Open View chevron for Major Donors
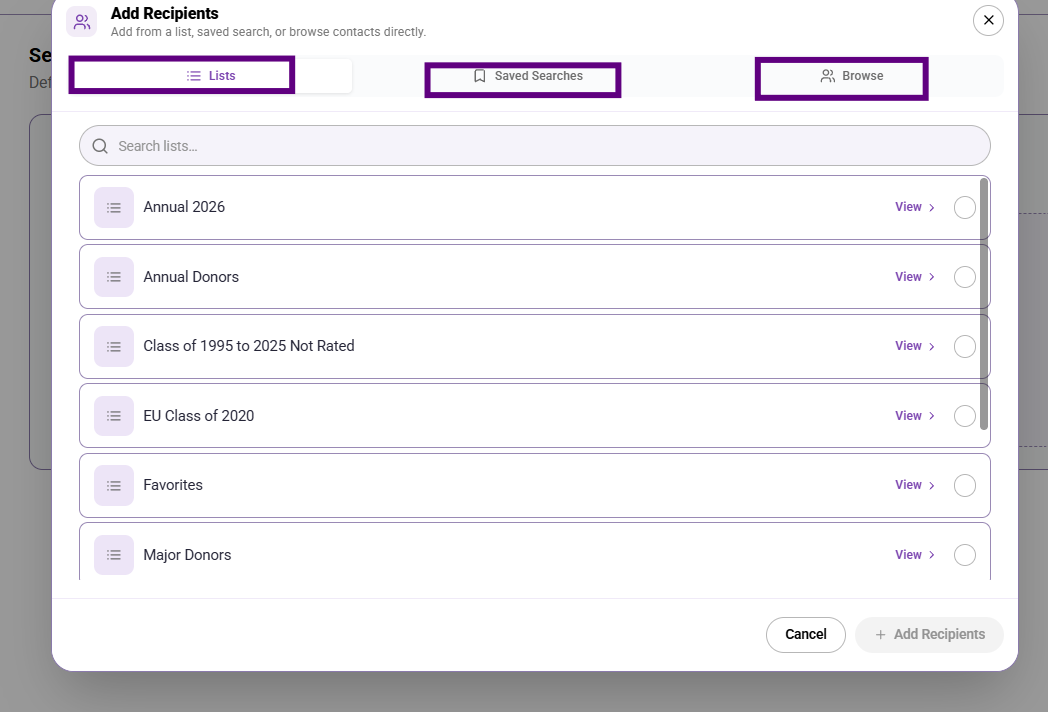The width and height of the screenshot is (1048, 712). coord(914,555)
